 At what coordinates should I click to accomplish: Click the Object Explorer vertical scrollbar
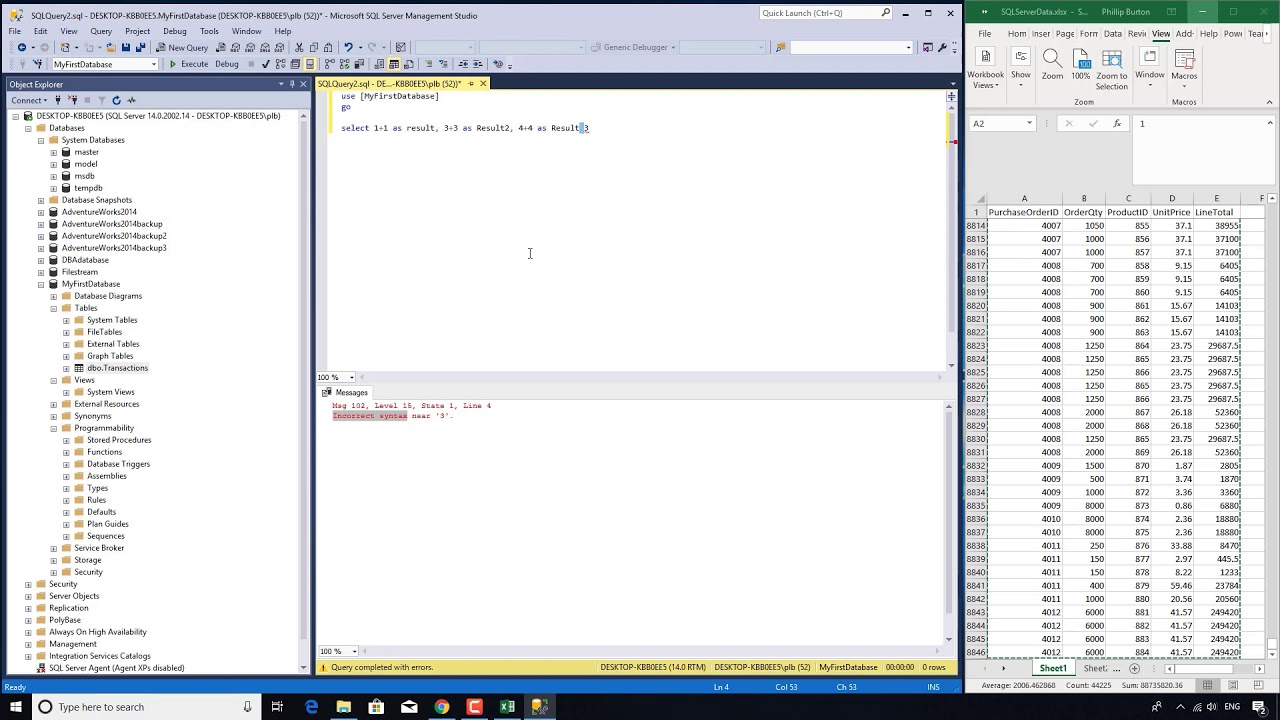303,390
